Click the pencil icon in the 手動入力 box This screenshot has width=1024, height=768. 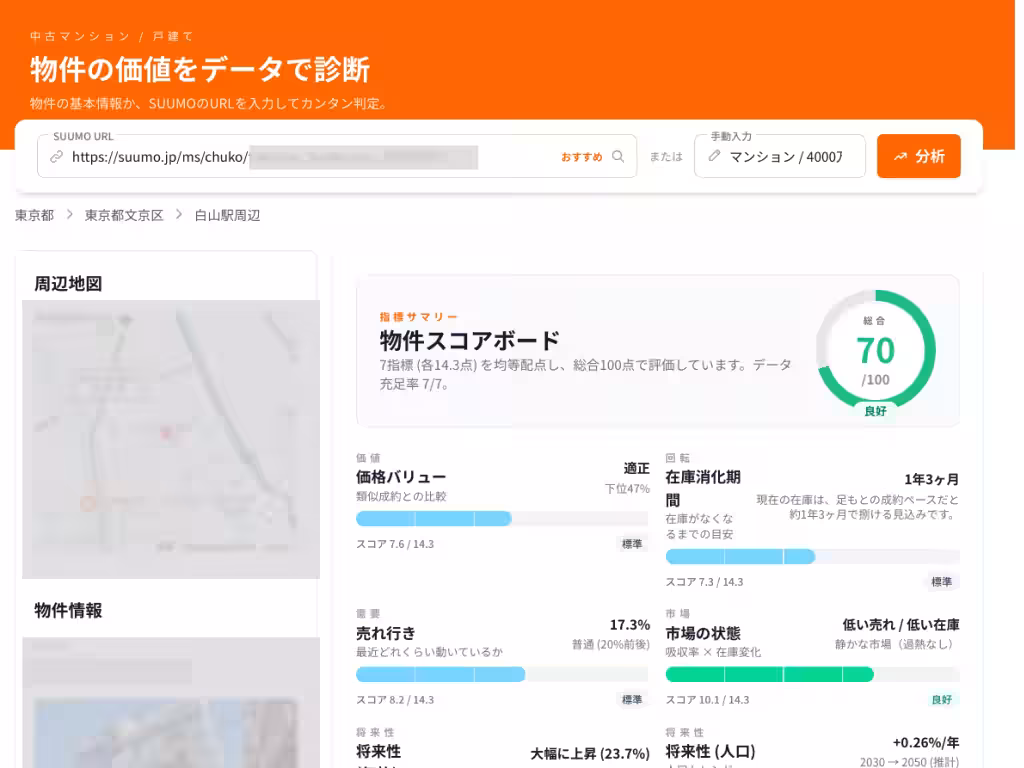716,156
